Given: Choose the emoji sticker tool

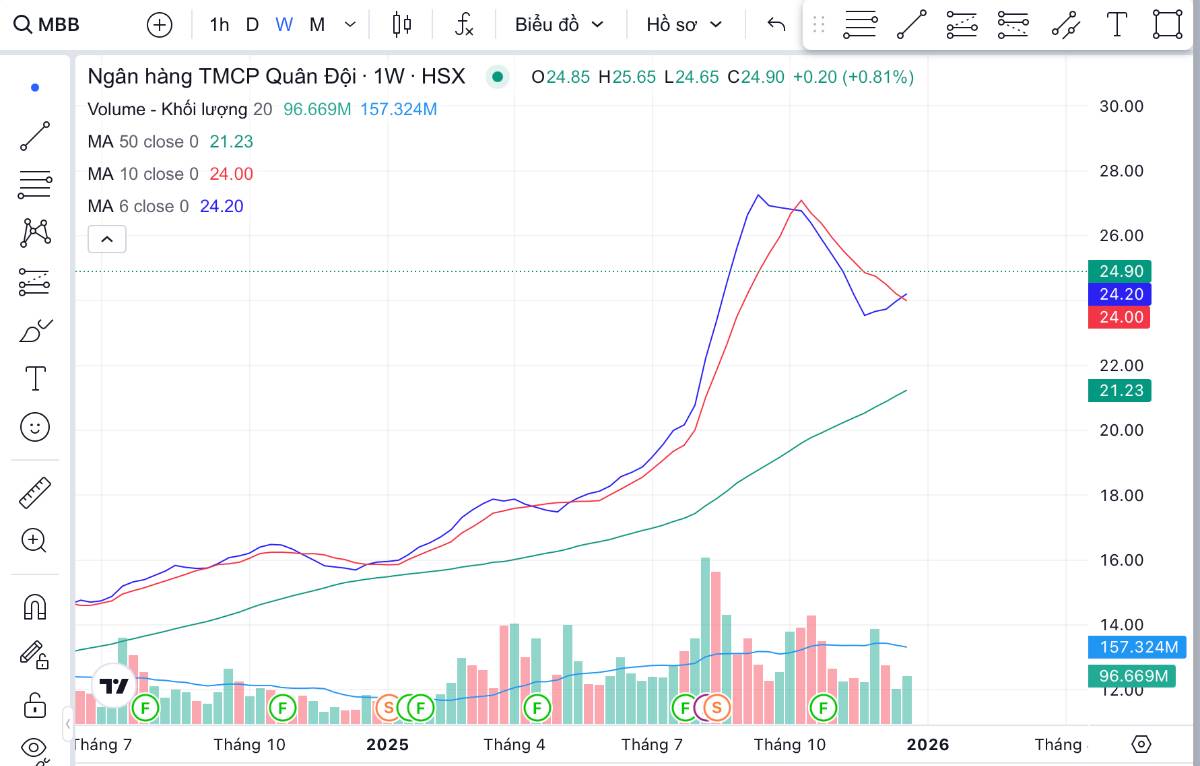Looking at the screenshot, I should pos(35,428).
